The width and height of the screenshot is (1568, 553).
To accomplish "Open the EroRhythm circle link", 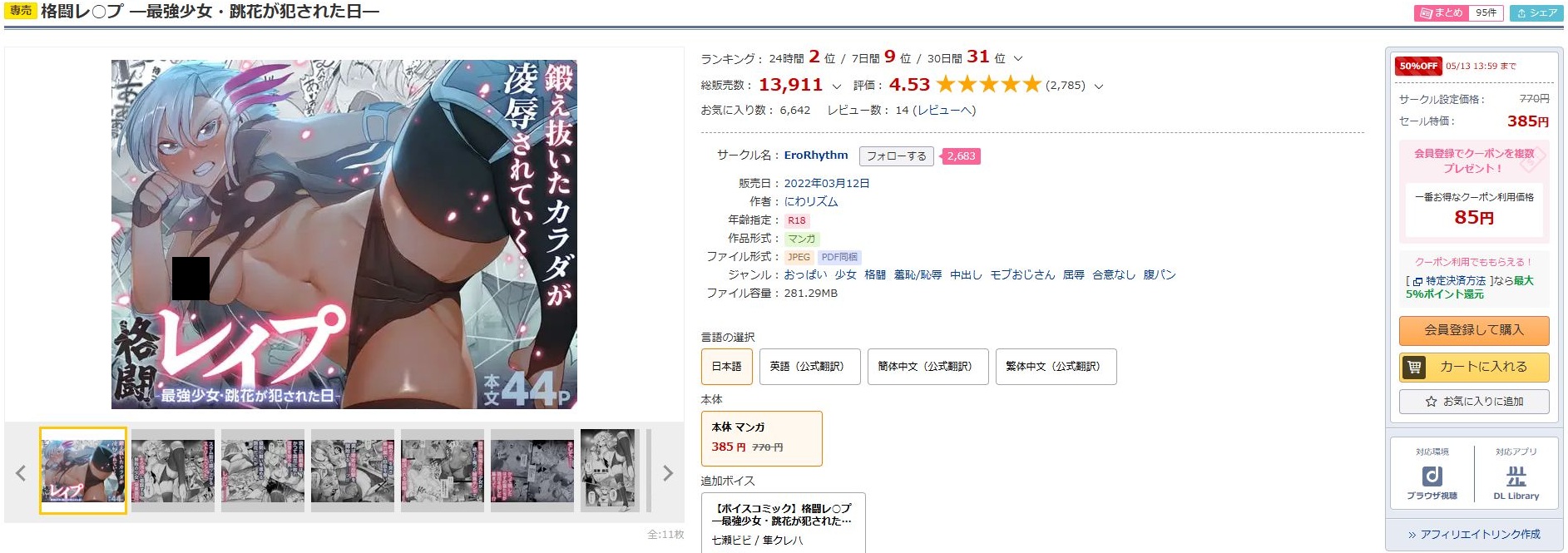I will (816, 156).
